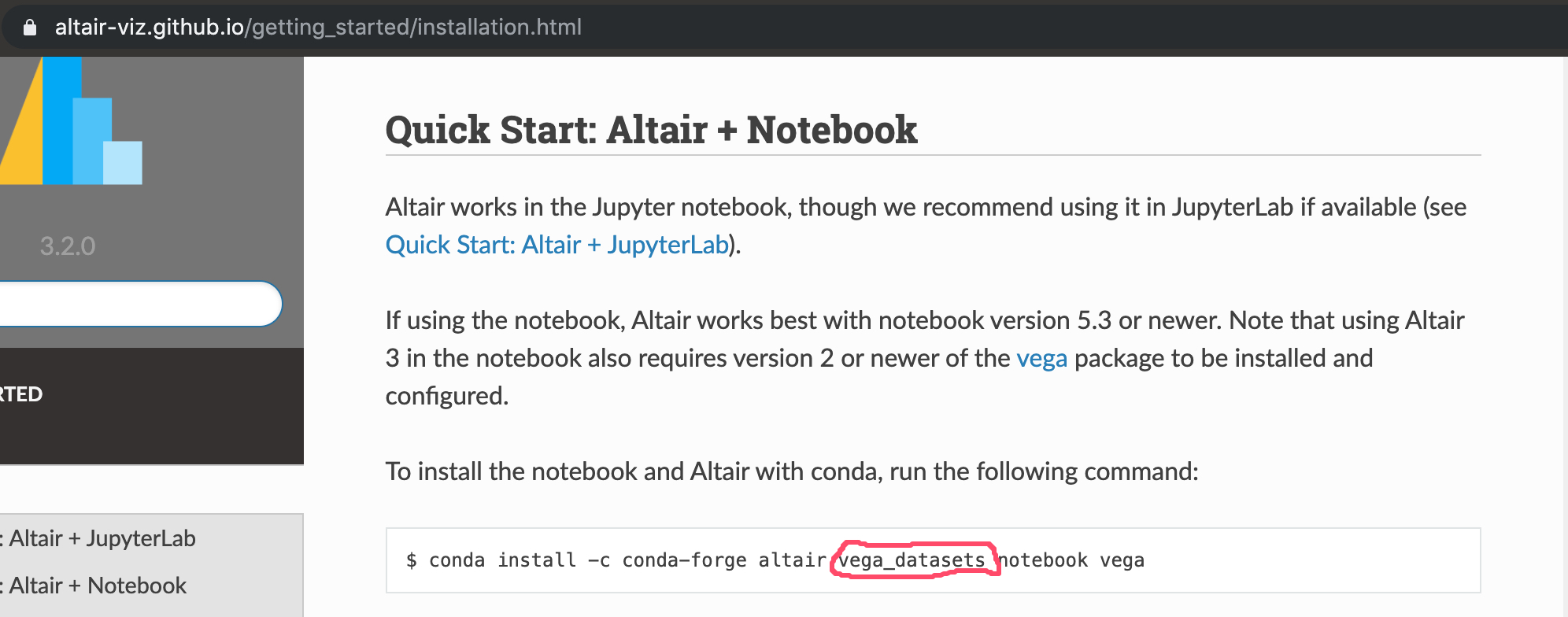Click the circled vega_datasets text

pos(912,560)
